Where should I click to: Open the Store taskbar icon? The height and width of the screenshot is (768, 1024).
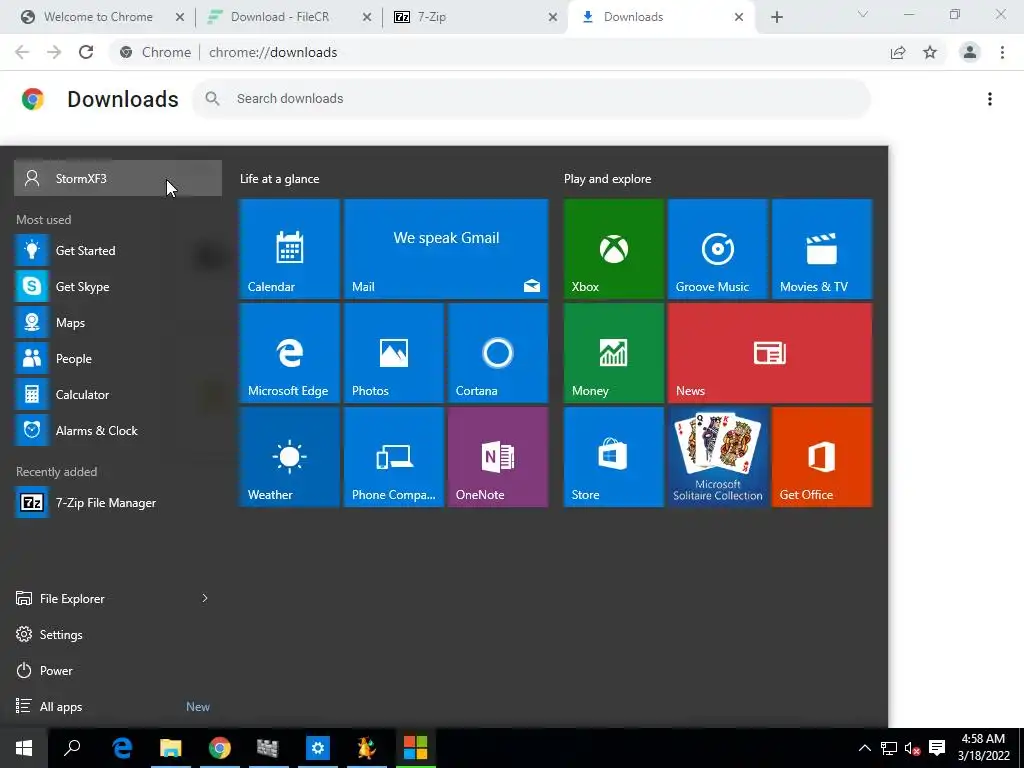pyautogui.click(x=415, y=748)
